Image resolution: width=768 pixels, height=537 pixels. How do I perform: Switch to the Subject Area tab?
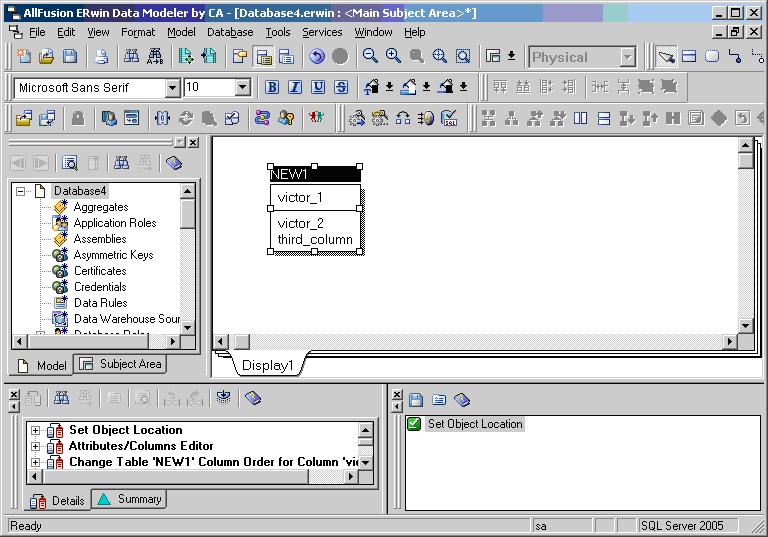pos(120,364)
